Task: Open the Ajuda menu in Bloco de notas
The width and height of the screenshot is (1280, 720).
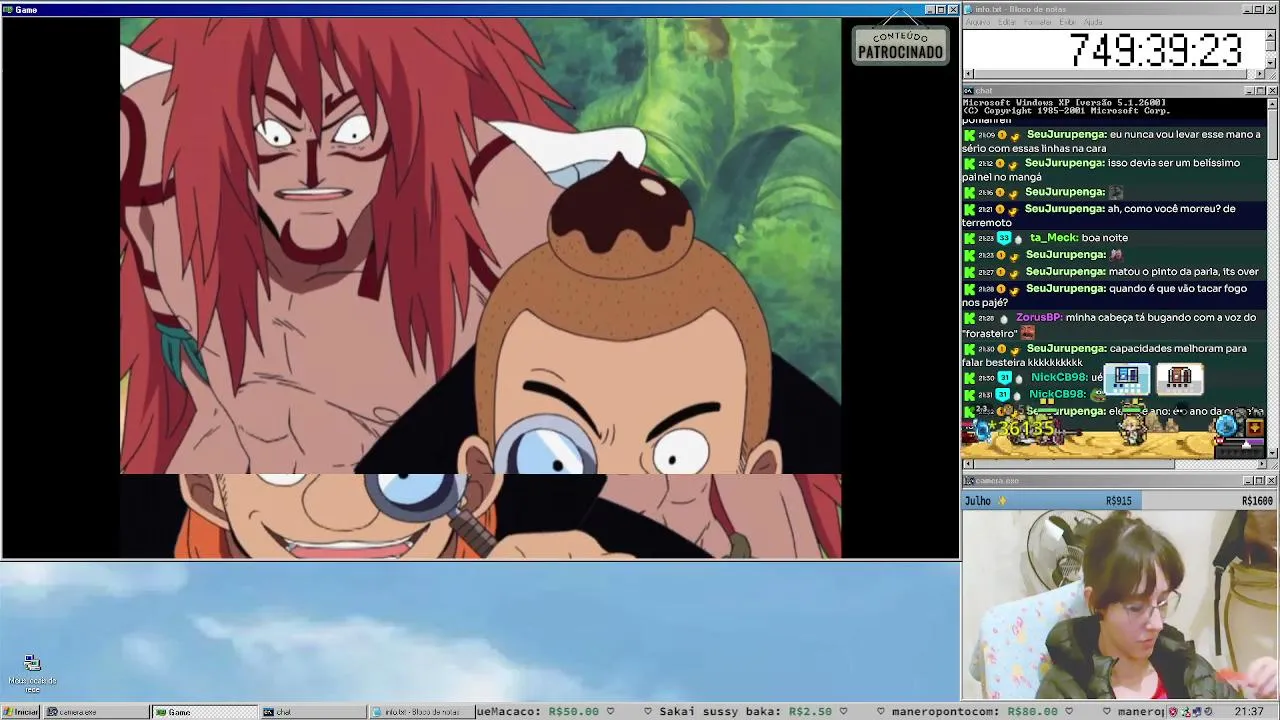Action: coord(1094,22)
